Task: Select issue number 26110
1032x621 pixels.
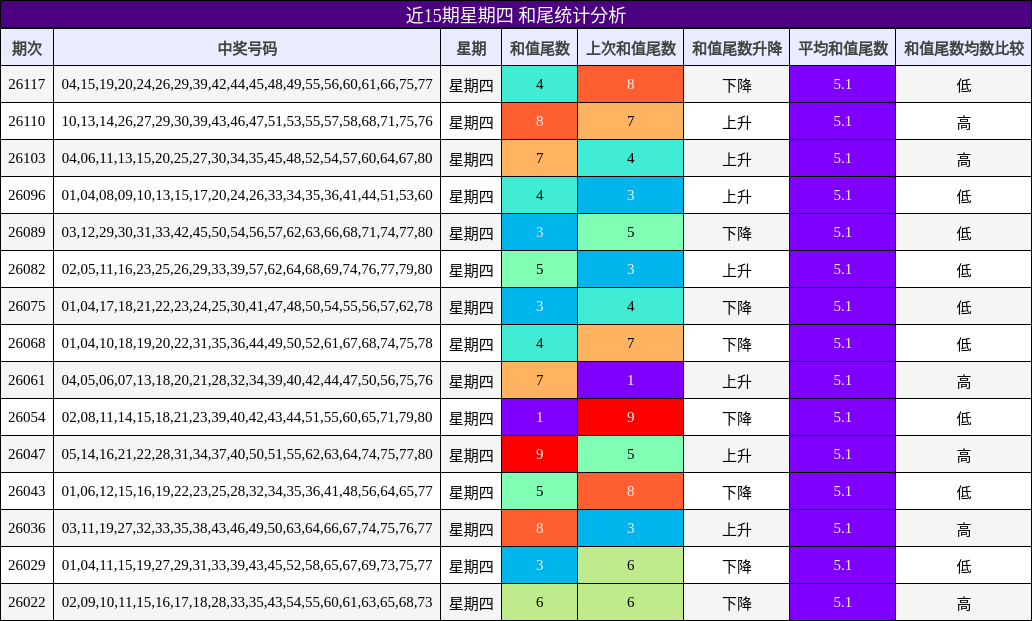Action: point(27,121)
